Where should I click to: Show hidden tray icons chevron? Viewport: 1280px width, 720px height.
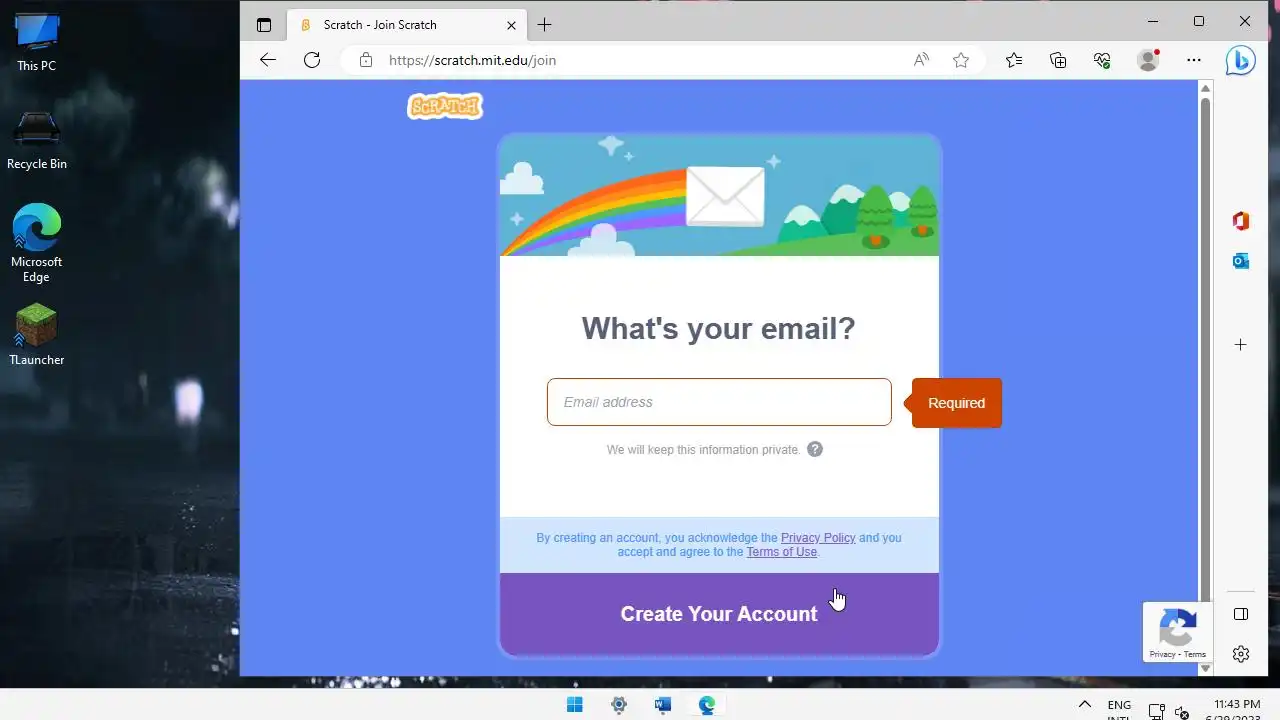1084,705
